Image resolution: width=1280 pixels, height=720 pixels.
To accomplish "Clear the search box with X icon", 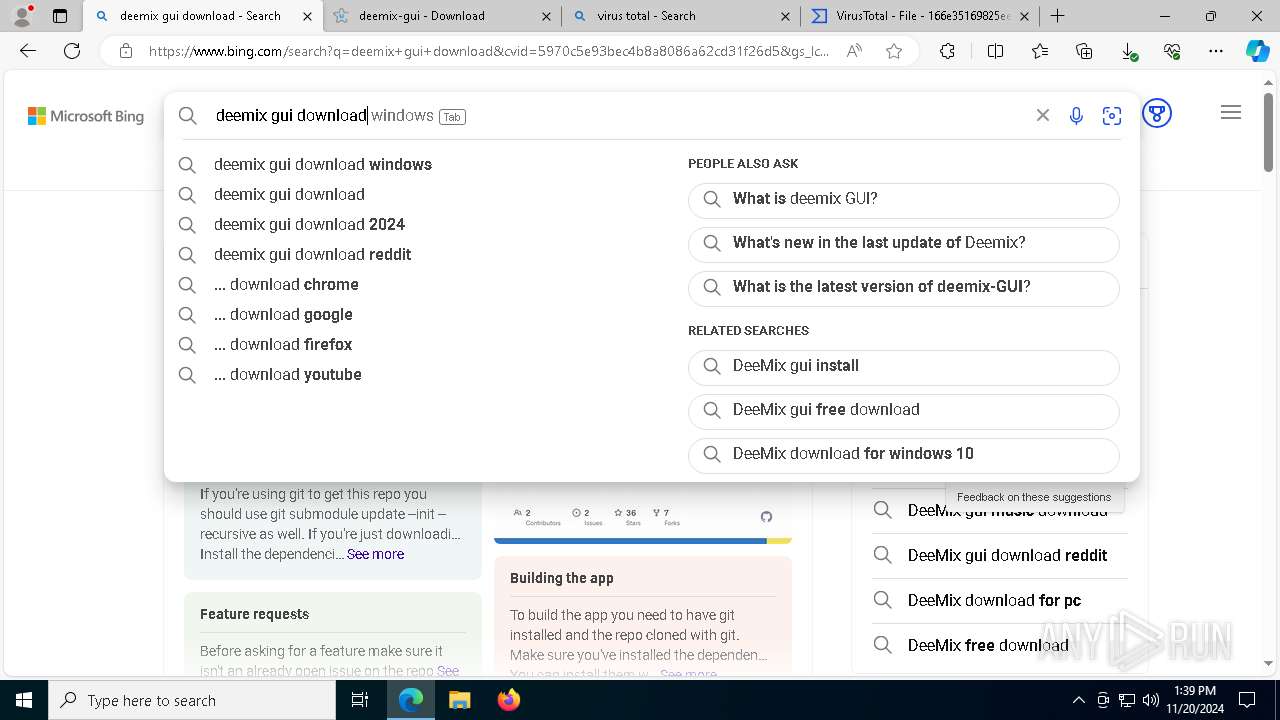I will 1042,115.
